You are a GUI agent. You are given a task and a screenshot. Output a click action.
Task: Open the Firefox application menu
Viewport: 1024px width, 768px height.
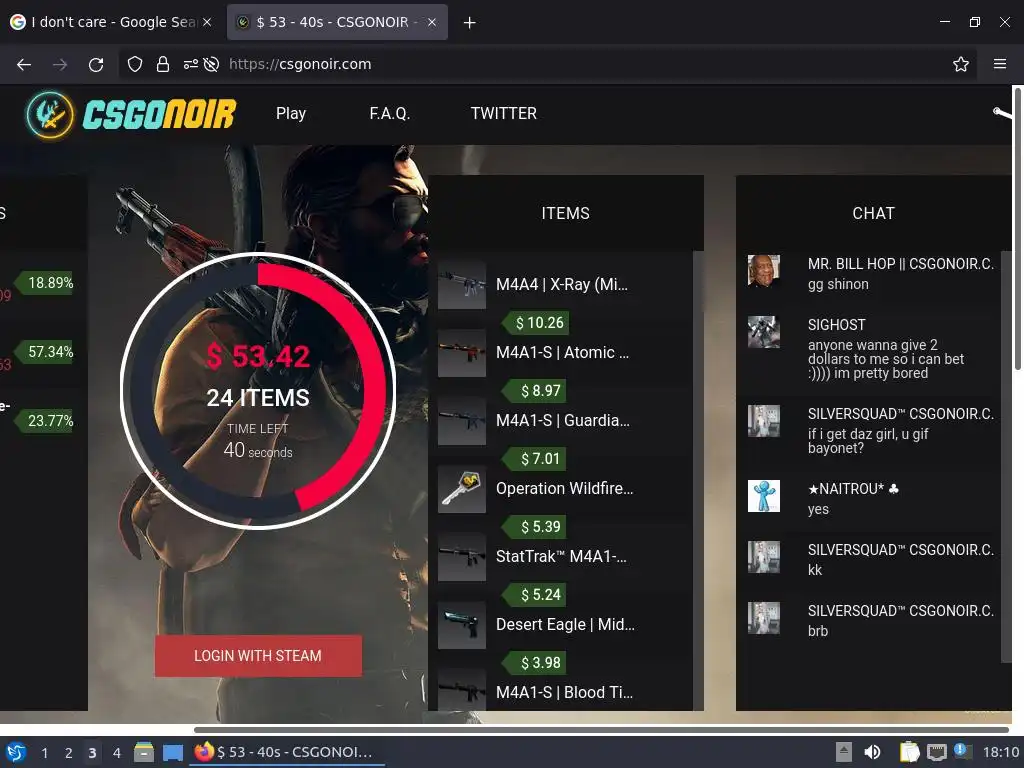(999, 64)
